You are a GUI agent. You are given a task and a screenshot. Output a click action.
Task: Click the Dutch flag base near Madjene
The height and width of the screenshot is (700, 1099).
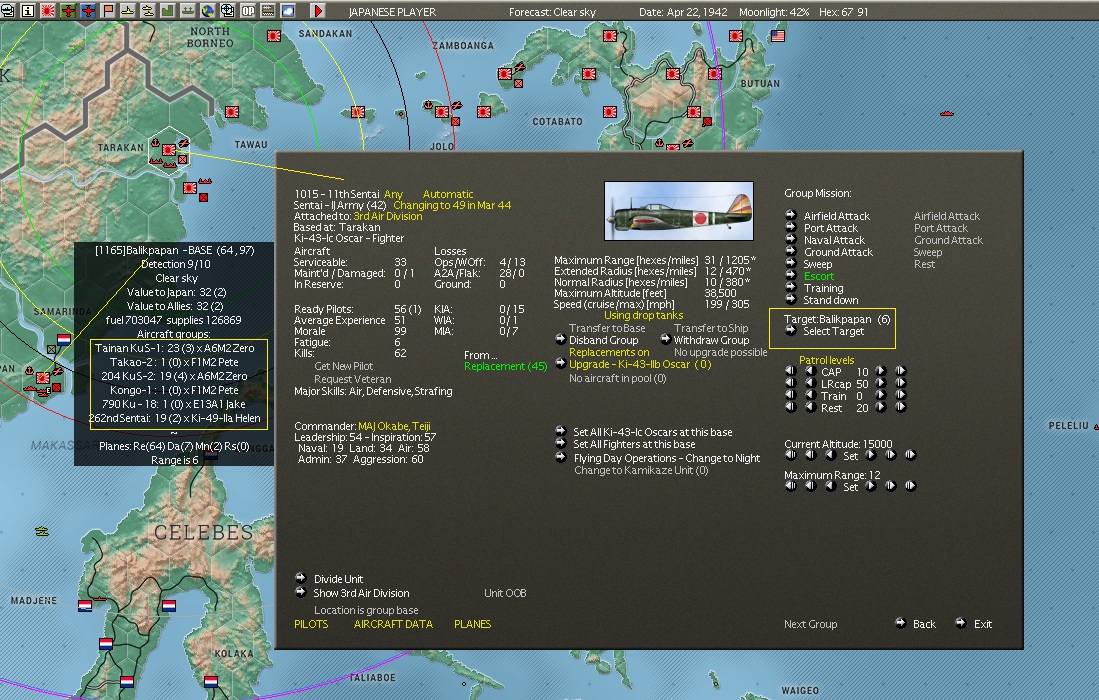(x=85, y=605)
